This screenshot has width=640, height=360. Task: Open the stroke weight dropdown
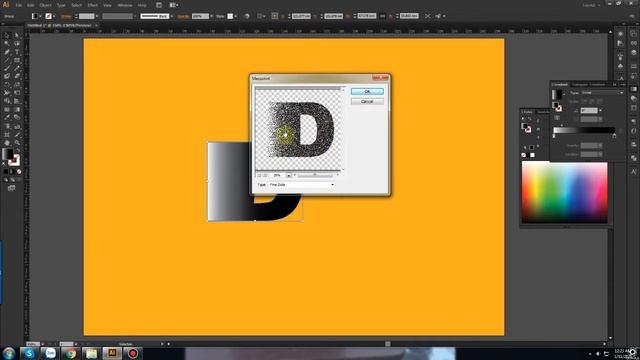(97, 16)
